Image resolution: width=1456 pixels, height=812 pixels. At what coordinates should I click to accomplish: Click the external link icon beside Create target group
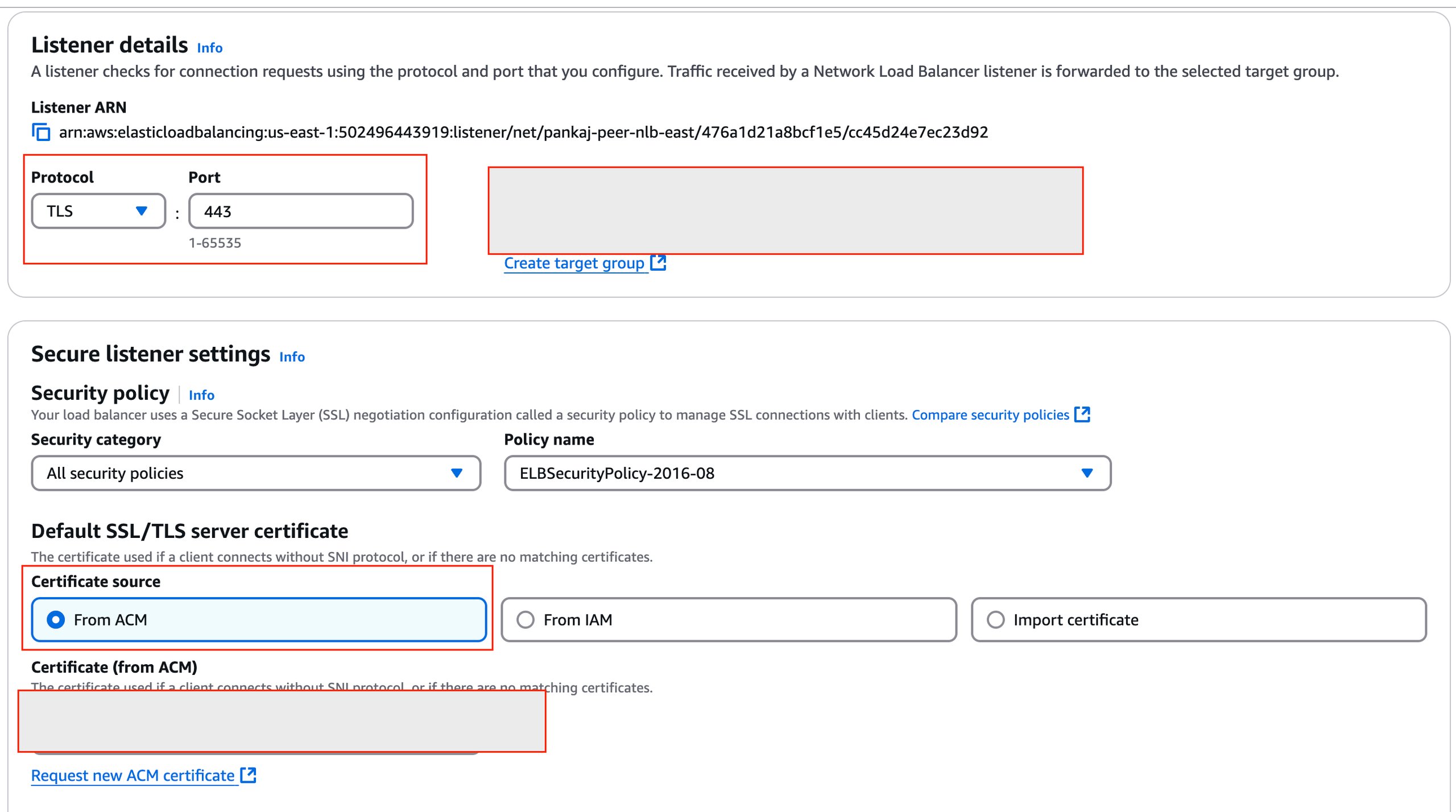(658, 263)
